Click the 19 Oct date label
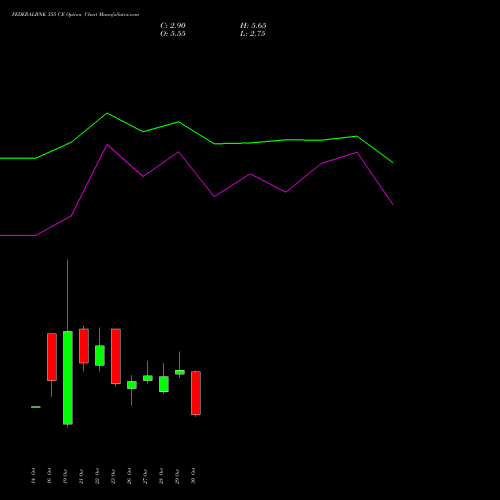 pos(65,476)
